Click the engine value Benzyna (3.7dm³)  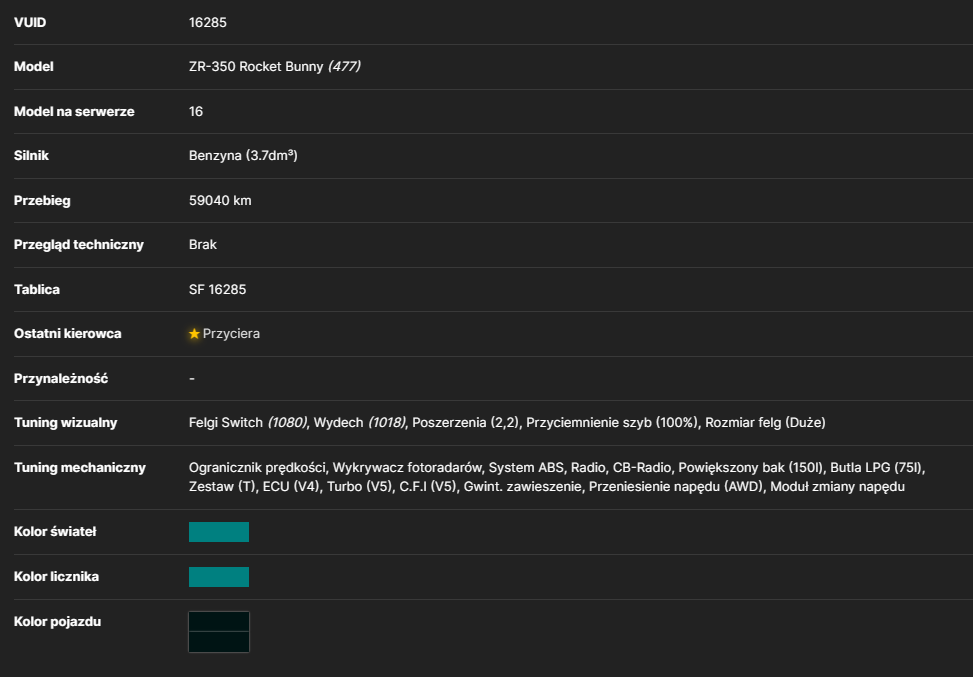click(243, 156)
